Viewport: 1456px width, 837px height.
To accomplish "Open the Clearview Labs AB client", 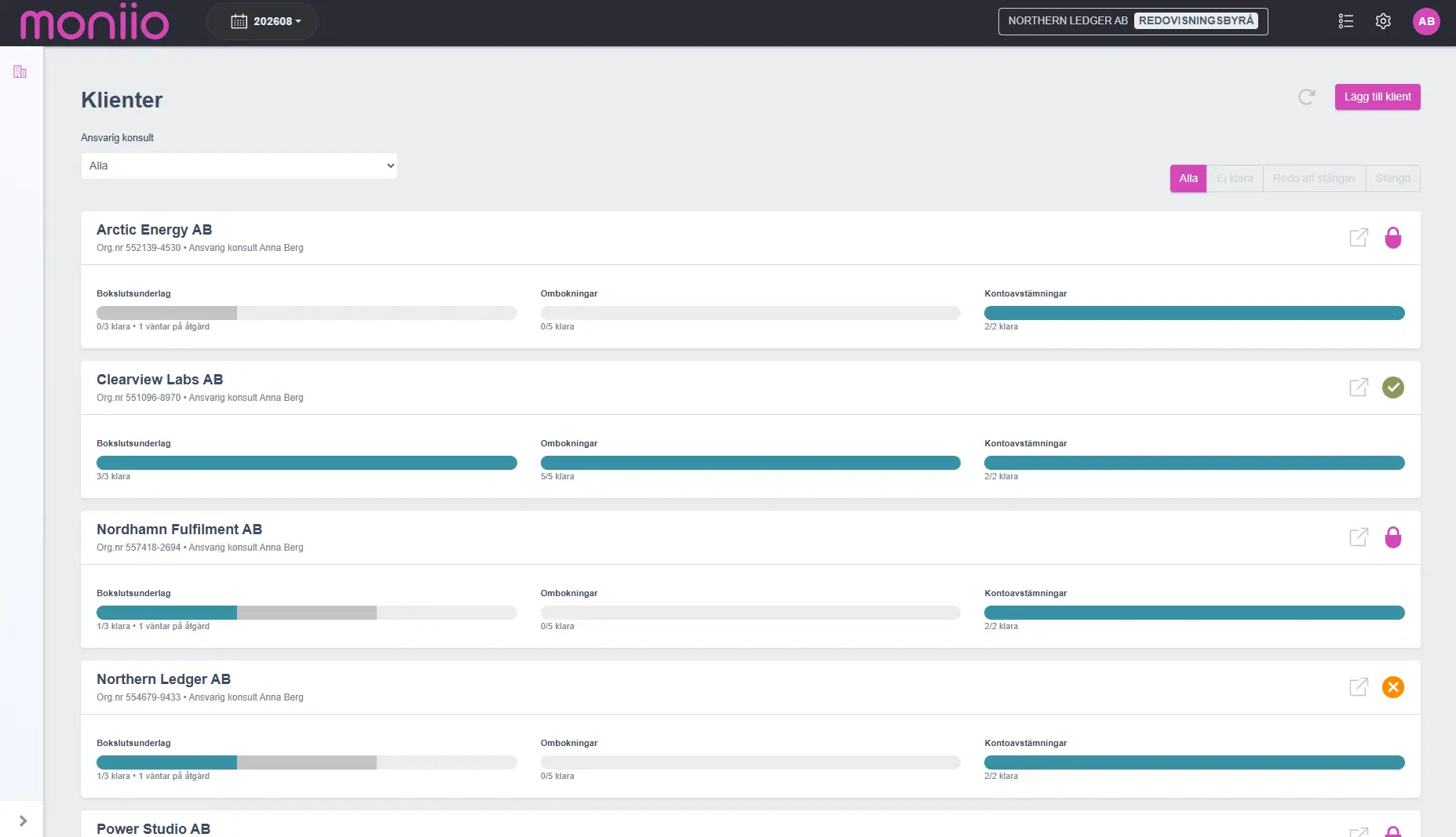I will click(x=159, y=380).
